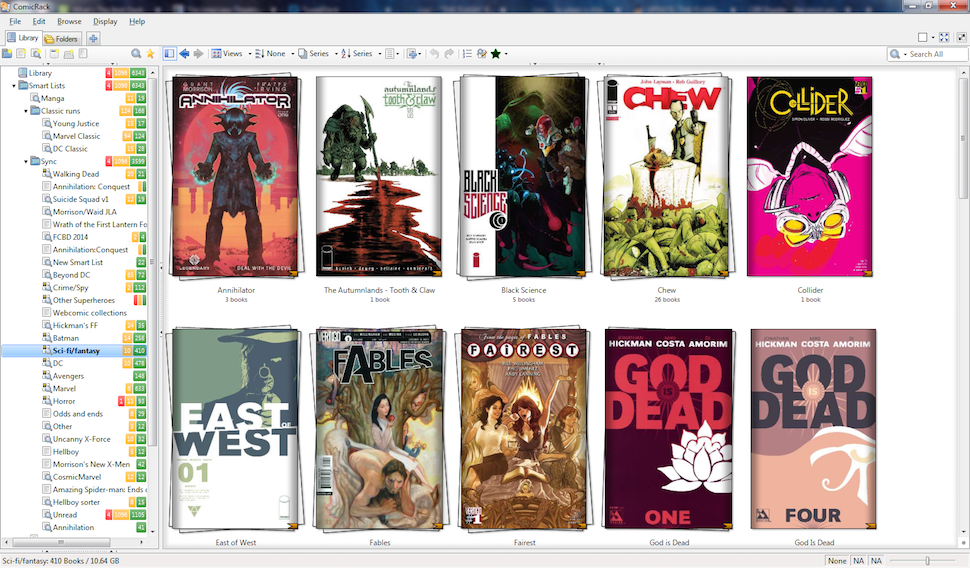This screenshot has height=568, width=970.
Task: Click the New Smart List icon
Action: point(36,54)
